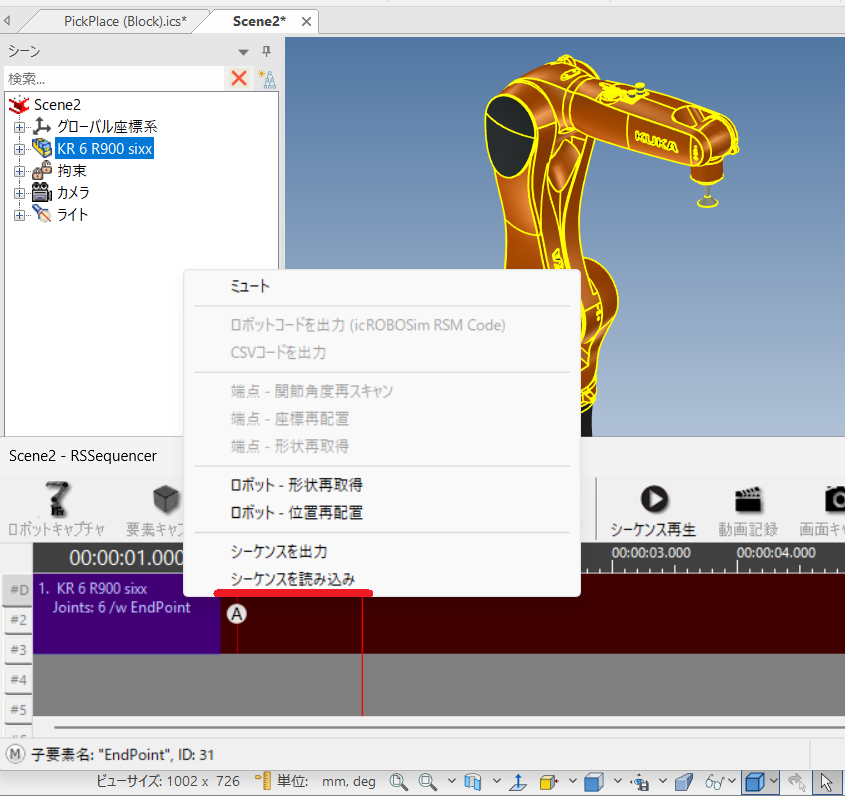Click the M mode indicator in the status bar

[16, 754]
